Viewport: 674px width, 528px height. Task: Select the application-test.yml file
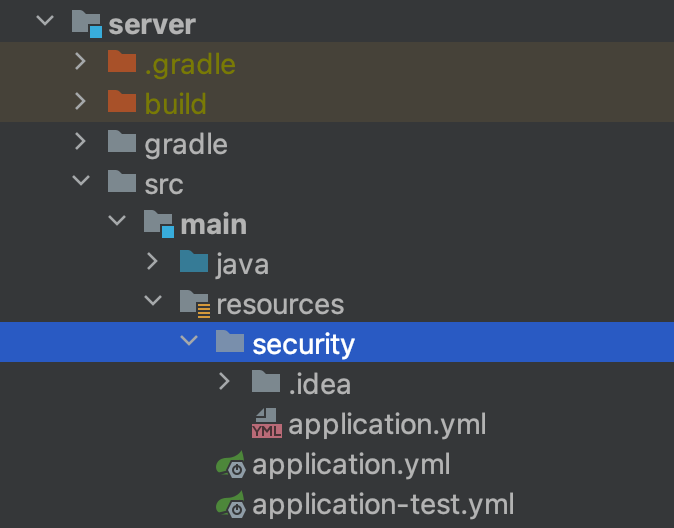click(x=383, y=505)
